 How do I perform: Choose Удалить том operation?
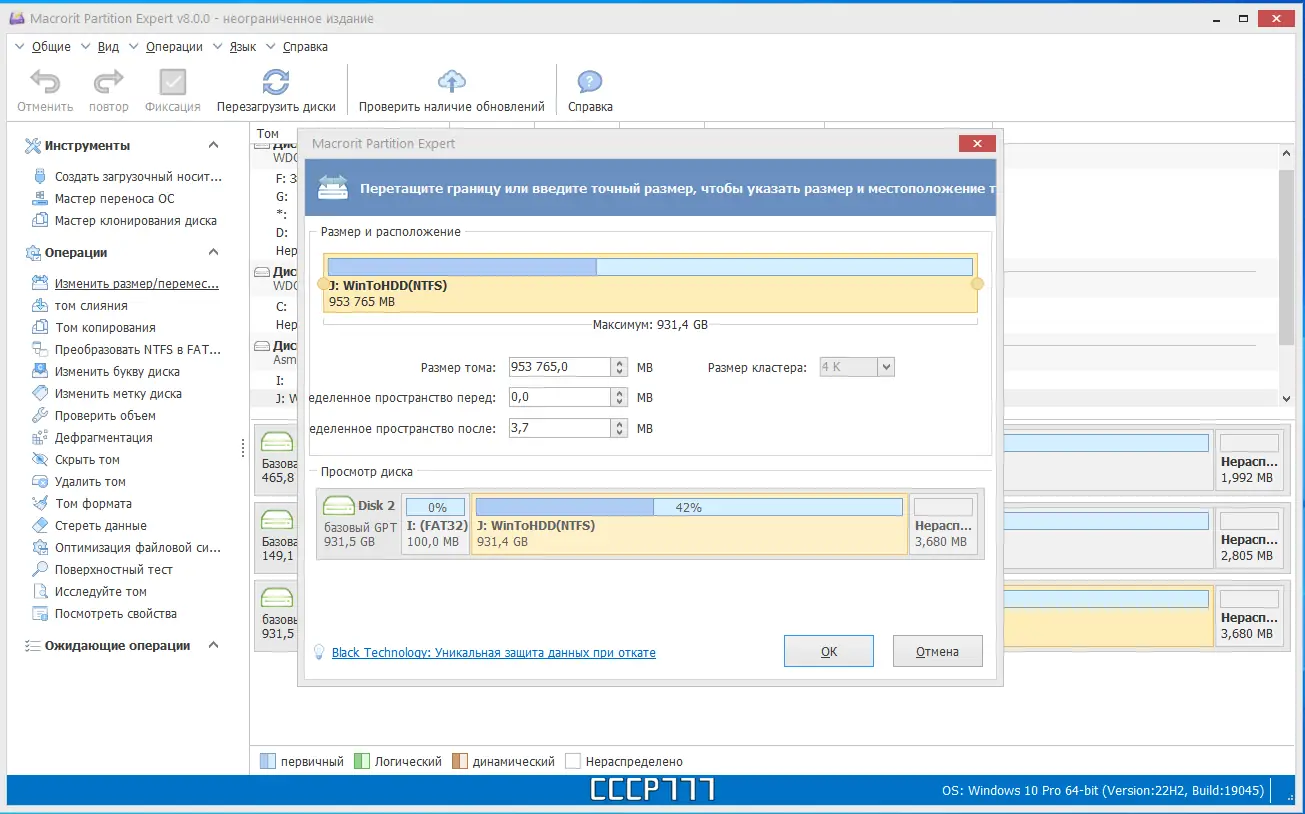pos(90,482)
